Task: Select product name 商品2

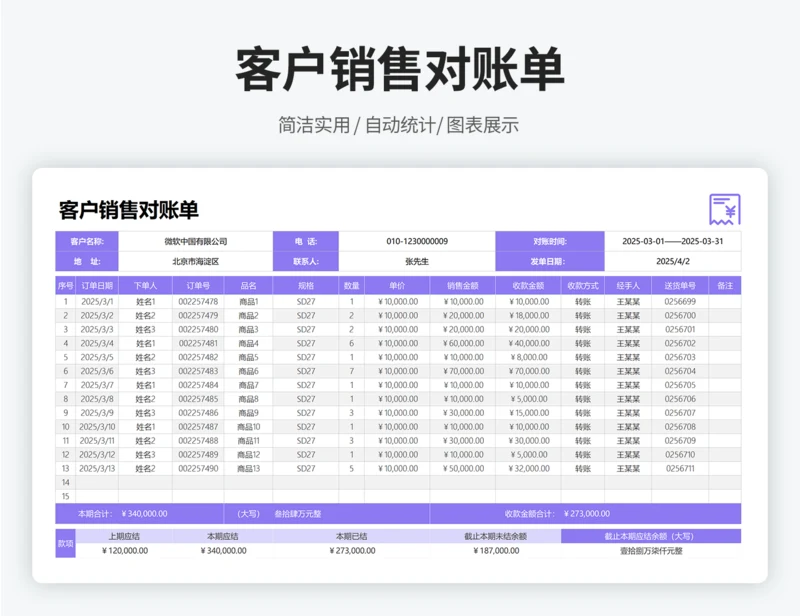Action: 248,315
